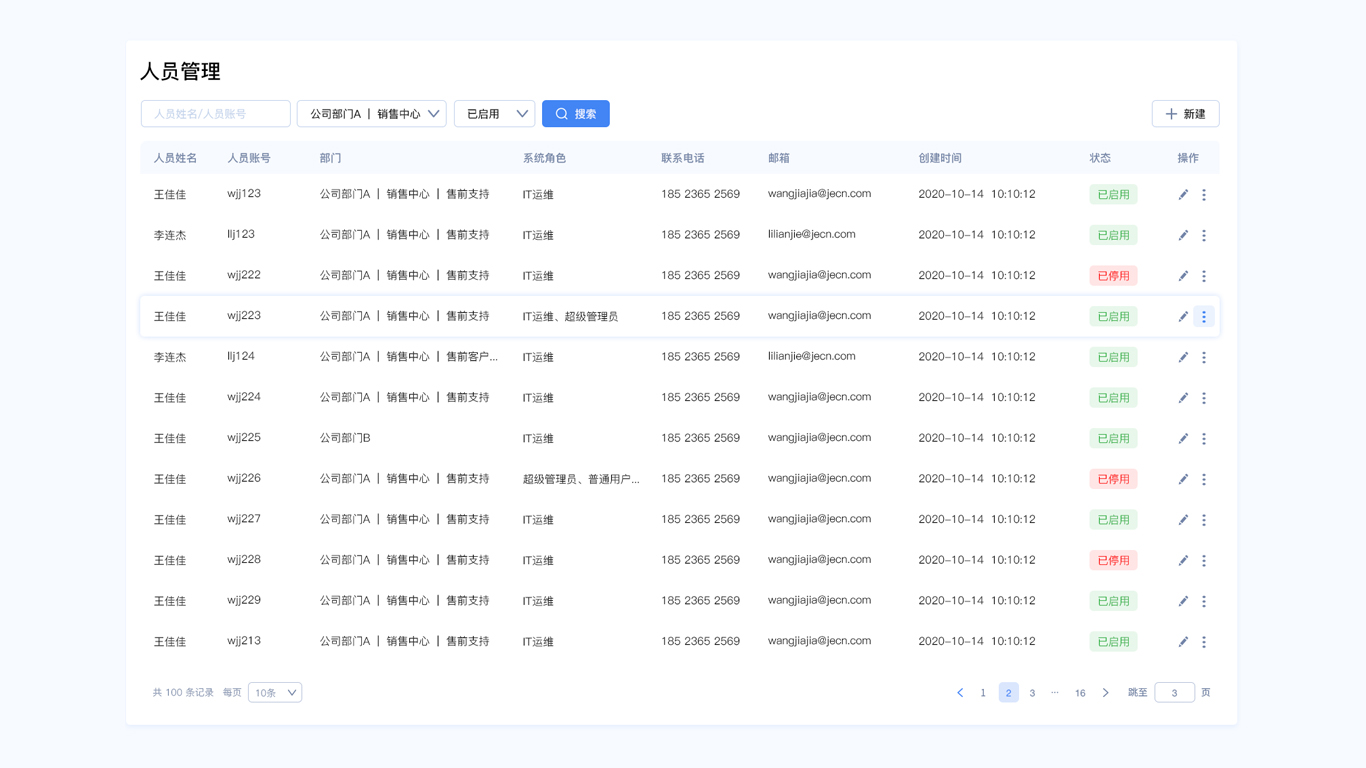Open more options for wjj225 row

click(x=1204, y=439)
